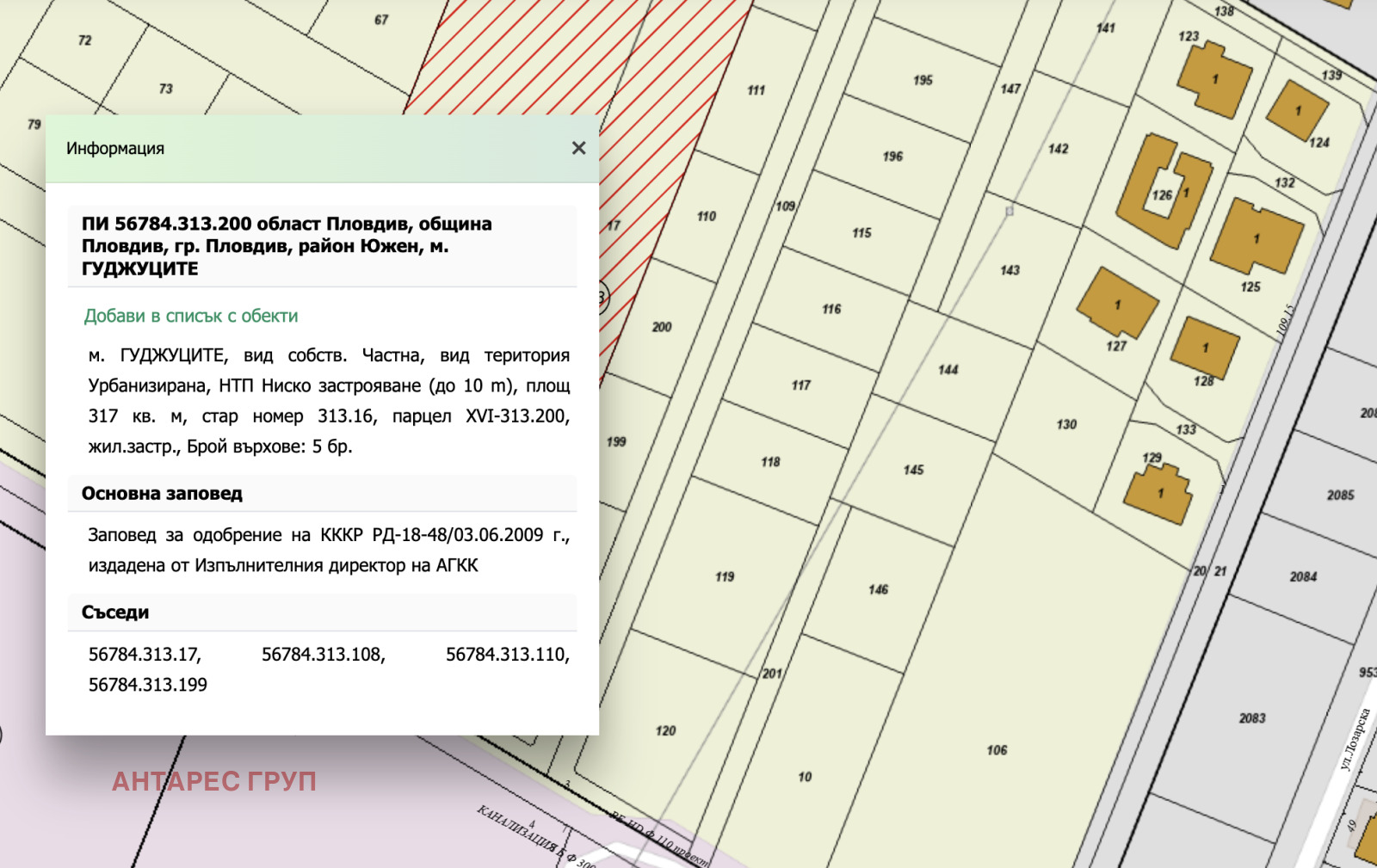
Task: Click 'Добави в списък с обекти' link
Action: (191, 316)
